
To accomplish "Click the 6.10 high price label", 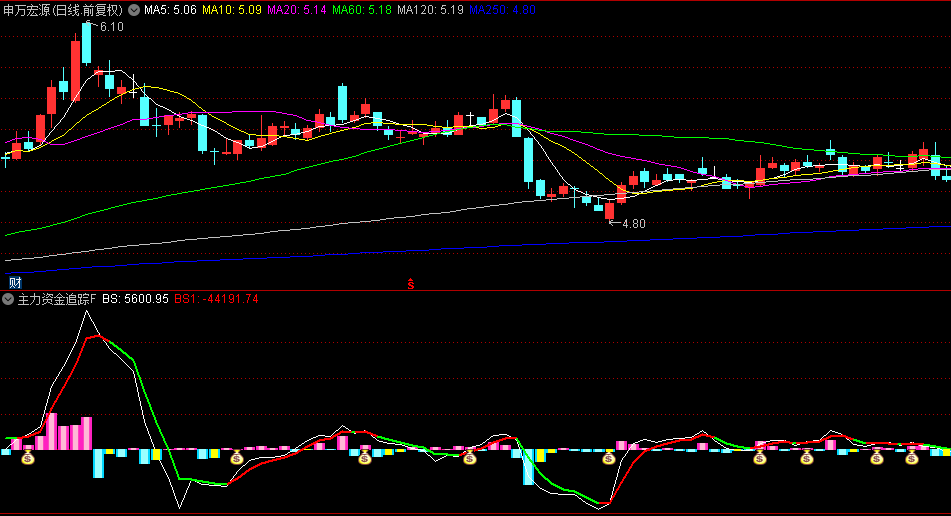I will pos(112,27).
